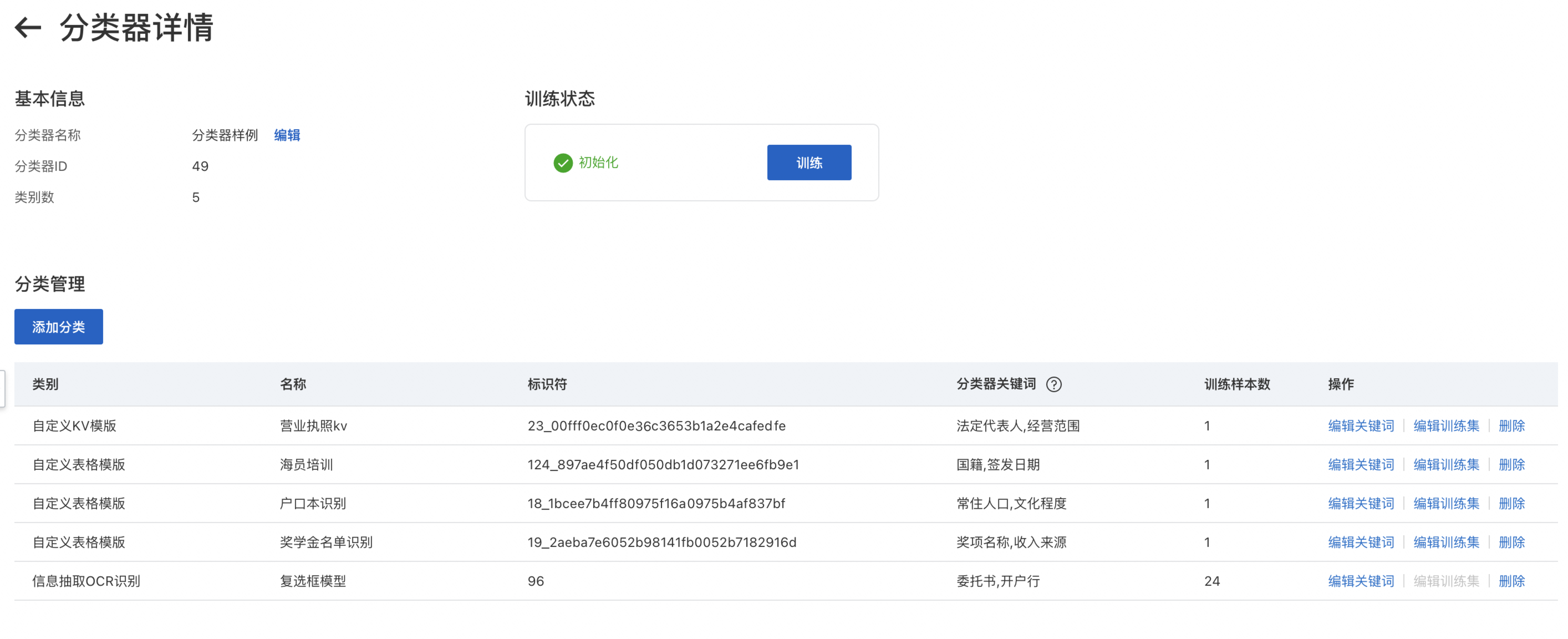The width and height of the screenshot is (1568, 639).
Task: Click the 分类器样例 name value
Action: (x=225, y=135)
